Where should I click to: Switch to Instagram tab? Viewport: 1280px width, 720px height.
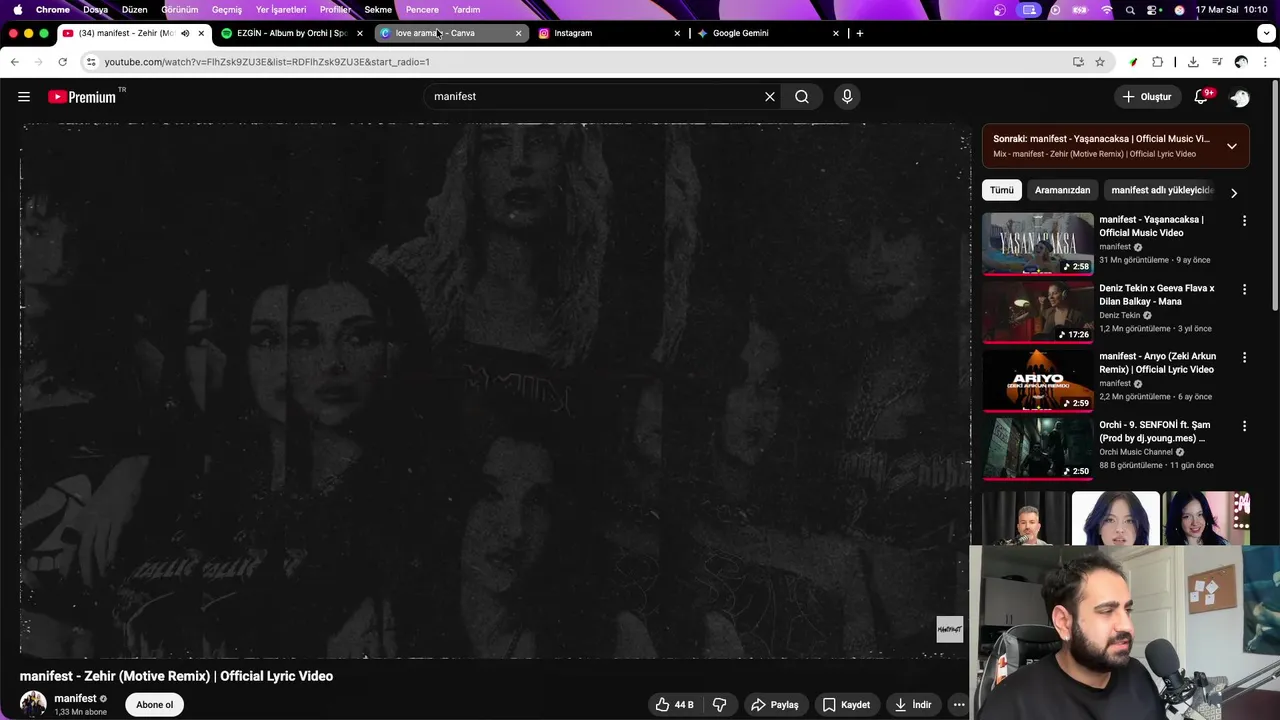pyautogui.click(x=610, y=33)
